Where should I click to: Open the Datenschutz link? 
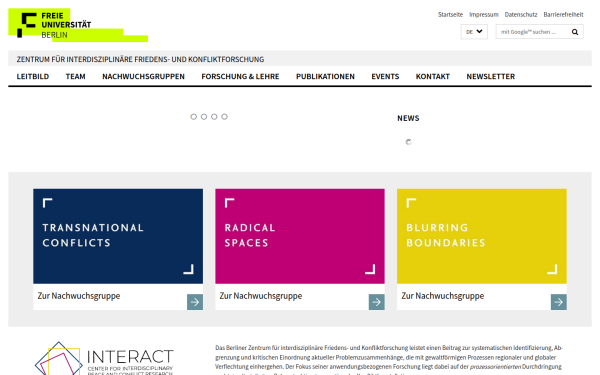(x=521, y=15)
